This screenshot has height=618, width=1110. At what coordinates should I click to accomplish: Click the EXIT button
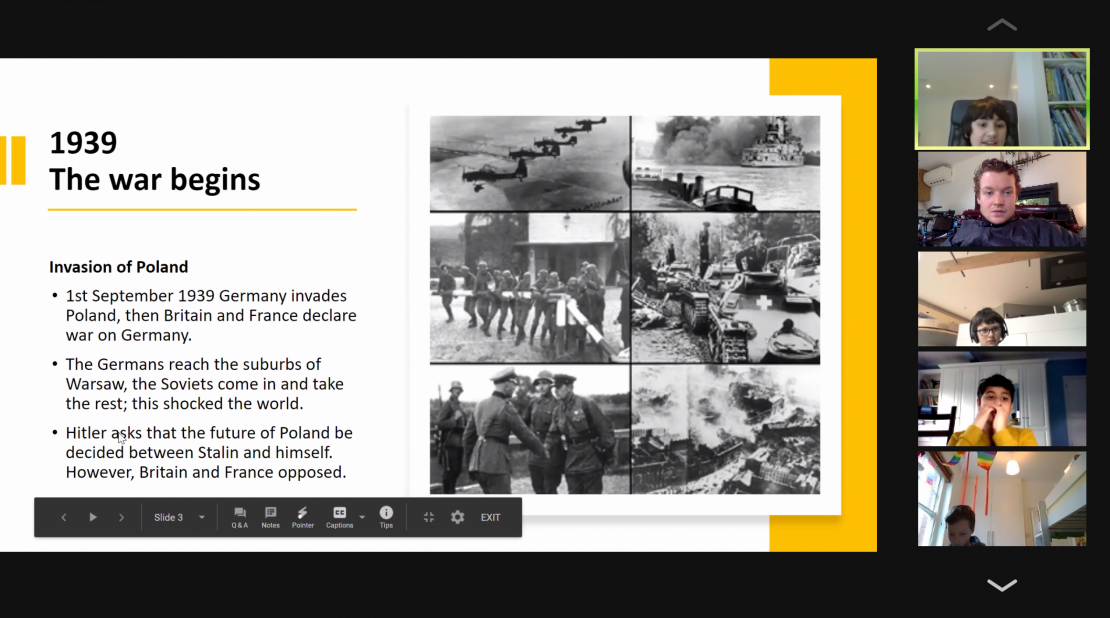pos(490,517)
